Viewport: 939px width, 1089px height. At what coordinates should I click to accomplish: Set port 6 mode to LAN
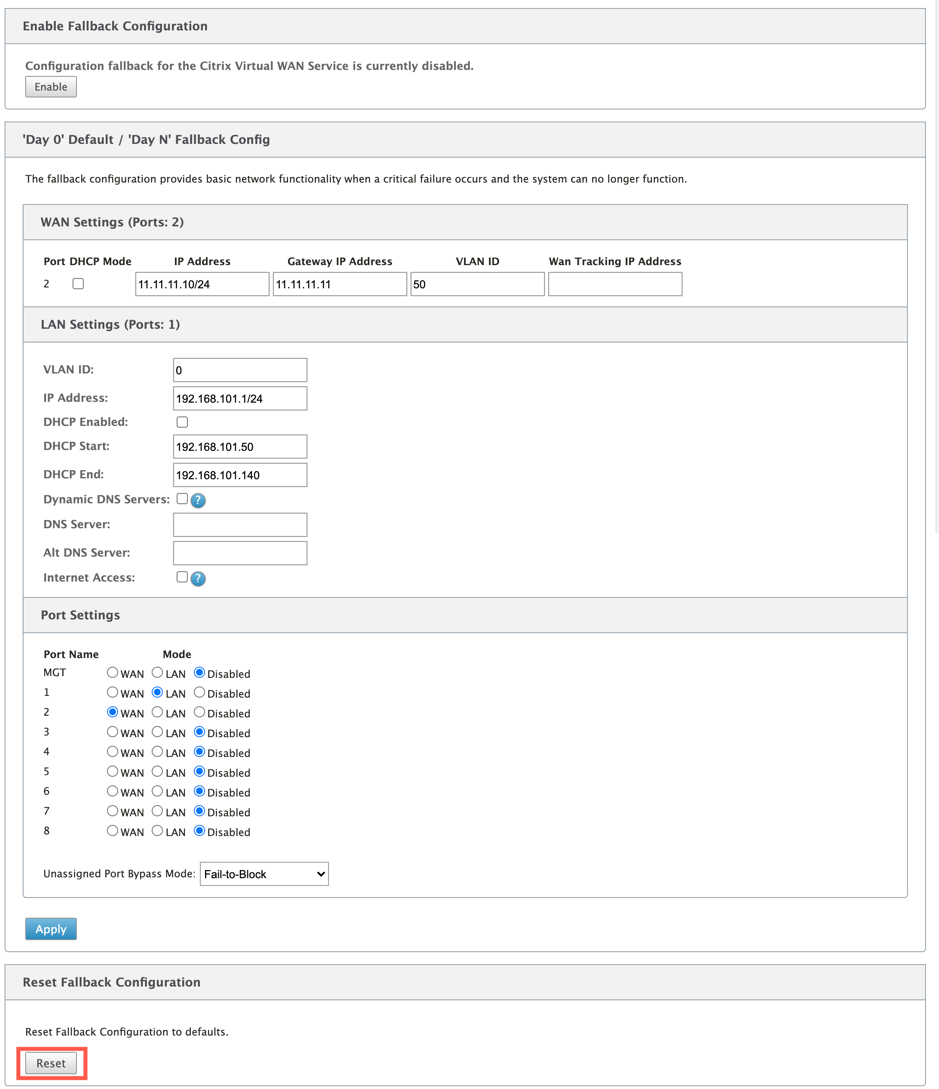pyautogui.click(x=158, y=791)
